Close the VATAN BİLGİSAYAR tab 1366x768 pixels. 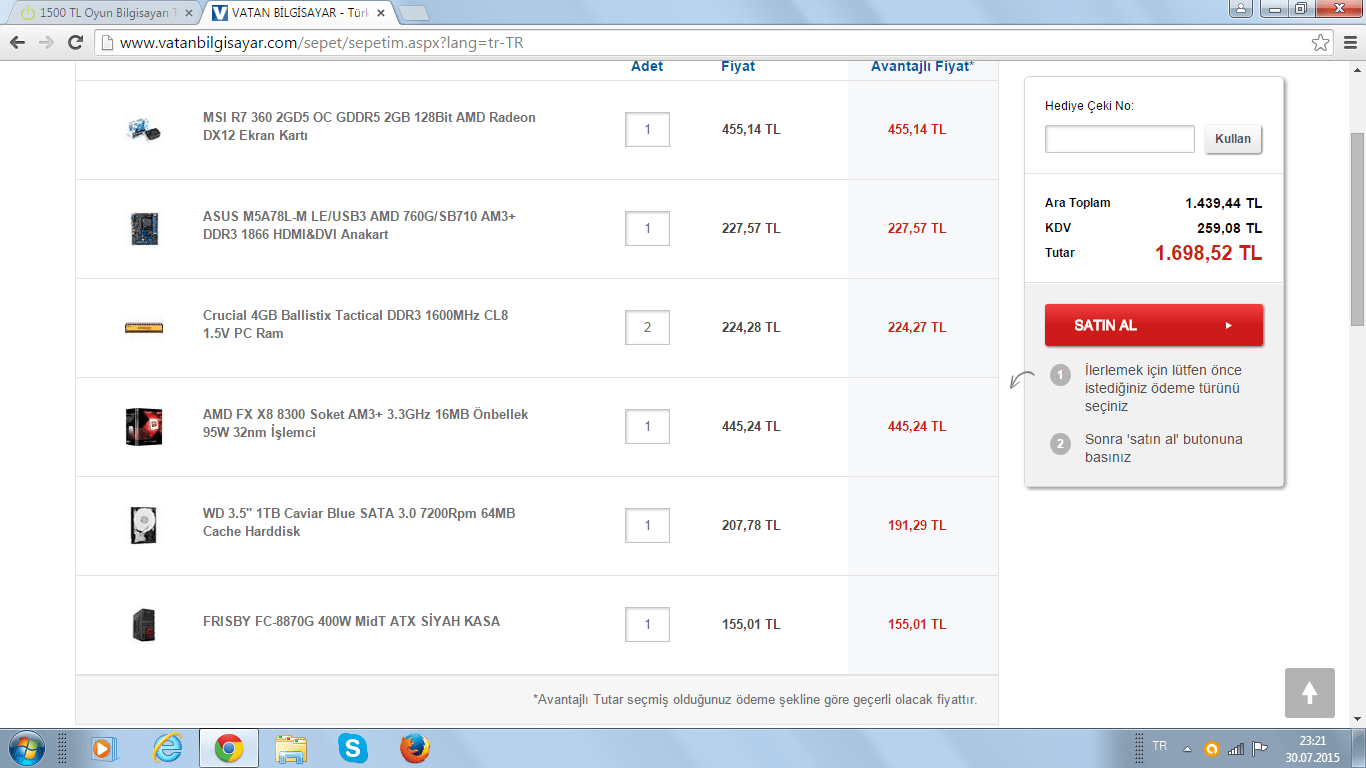click(x=380, y=13)
